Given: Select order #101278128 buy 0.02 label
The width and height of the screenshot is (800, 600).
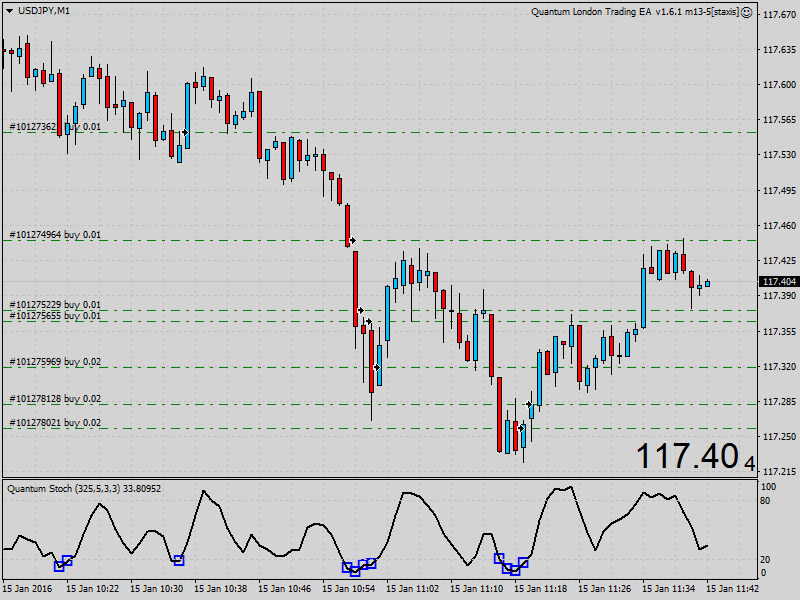Looking at the screenshot, I should click(x=55, y=398).
